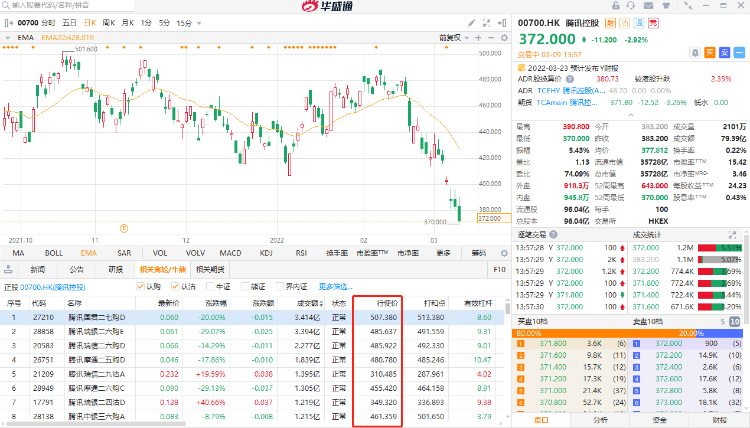The height and width of the screenshot is (428, 750).
Task: Toggle the 认沽 put checkbox
Action: [176, 286]
